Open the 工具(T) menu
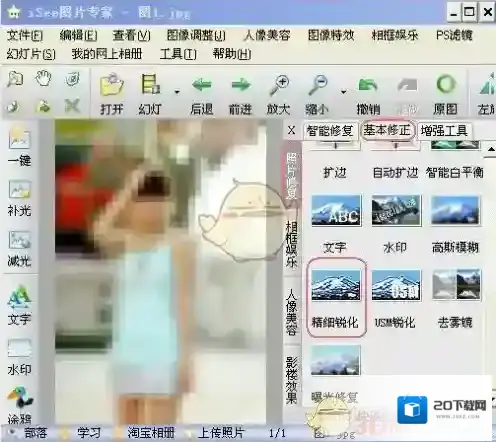 pyautogui.click(x=178, y=54)
